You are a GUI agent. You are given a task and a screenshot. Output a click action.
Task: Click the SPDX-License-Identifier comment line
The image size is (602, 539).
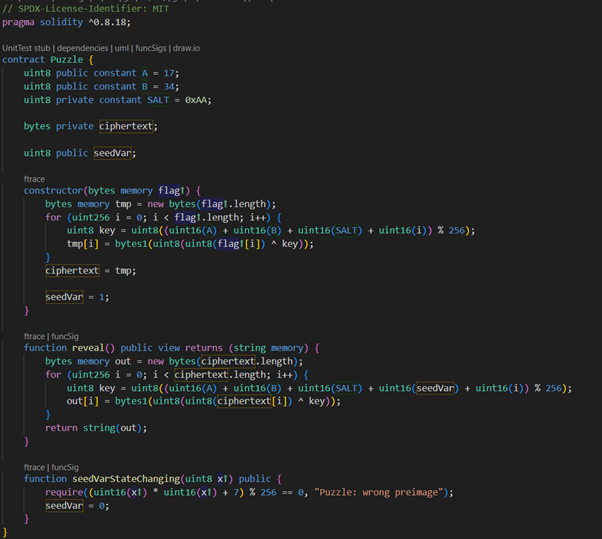[85, 8]
